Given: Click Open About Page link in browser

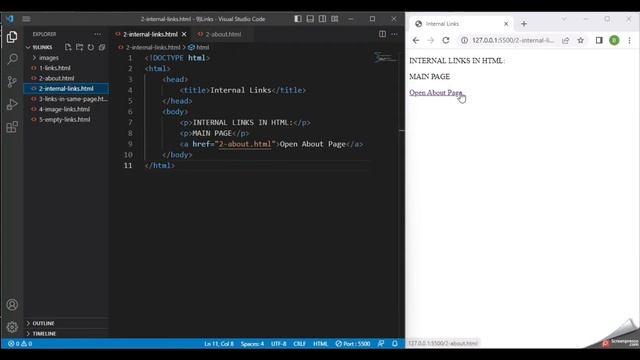Looking at the screenshot, I should pyautogui.click(x=436, y=93).
